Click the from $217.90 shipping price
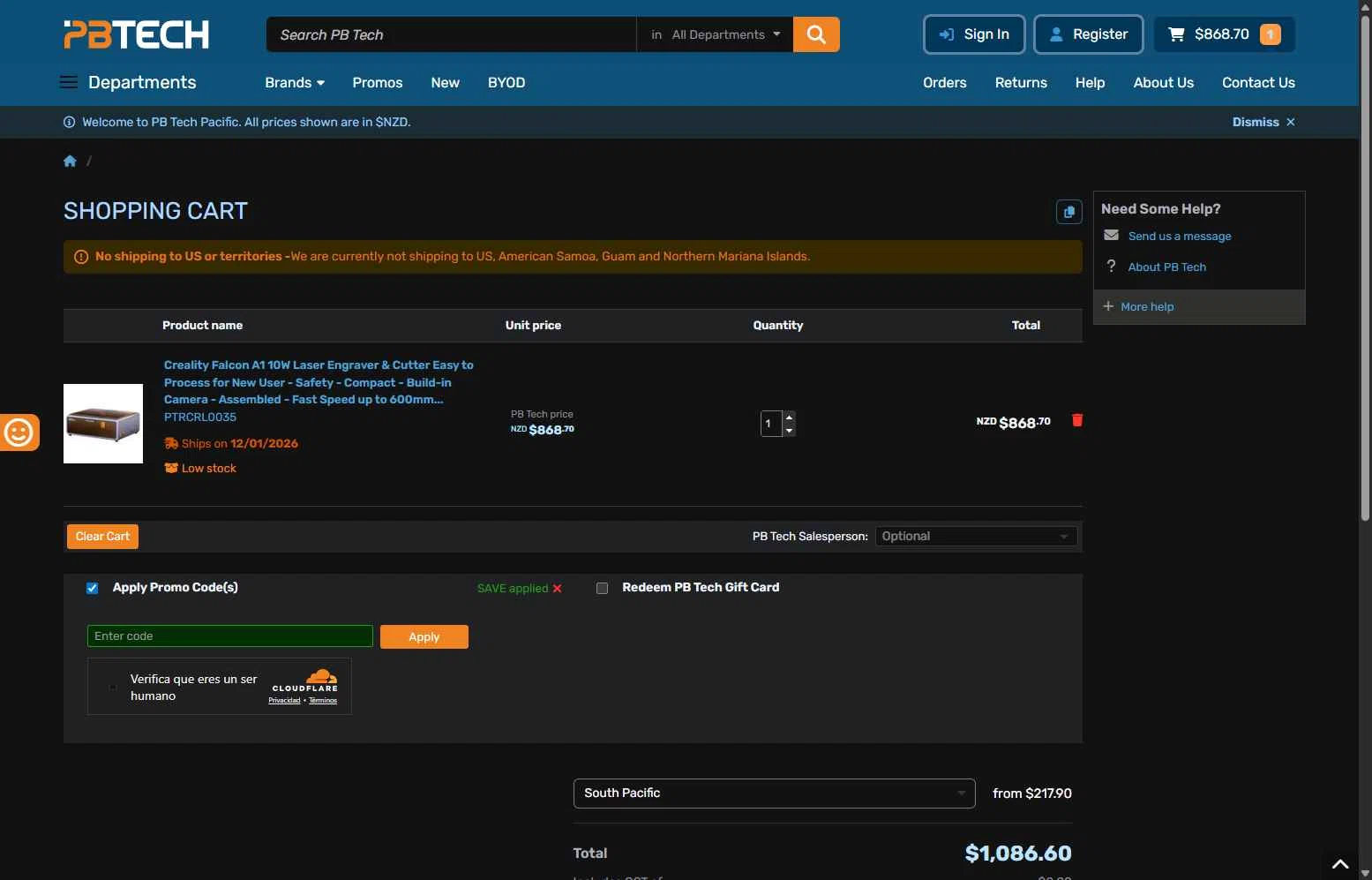This screenshot has height=880, width=1372. coord(1032,794)
